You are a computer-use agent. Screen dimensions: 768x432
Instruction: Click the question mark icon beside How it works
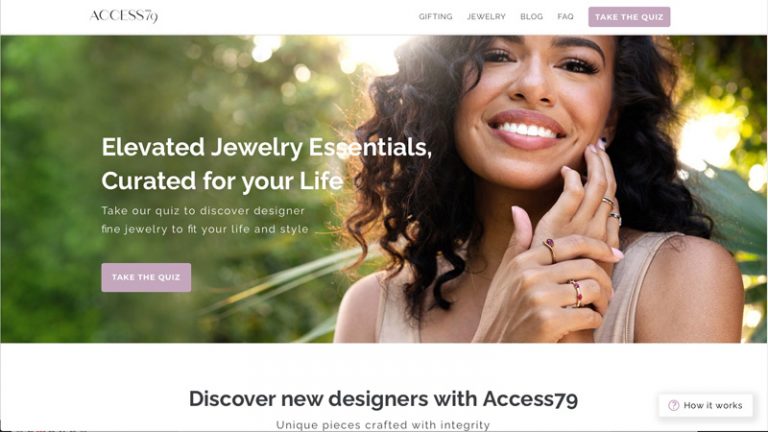[x=673, y=406]
